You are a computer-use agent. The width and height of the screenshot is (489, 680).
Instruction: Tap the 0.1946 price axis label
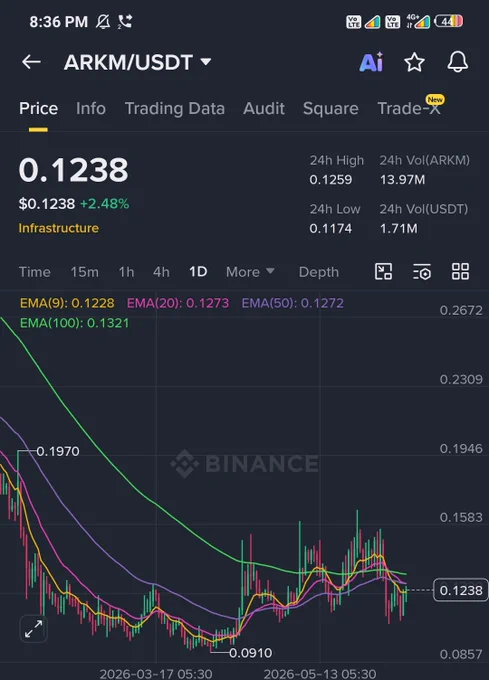click(x=461, y=448)
